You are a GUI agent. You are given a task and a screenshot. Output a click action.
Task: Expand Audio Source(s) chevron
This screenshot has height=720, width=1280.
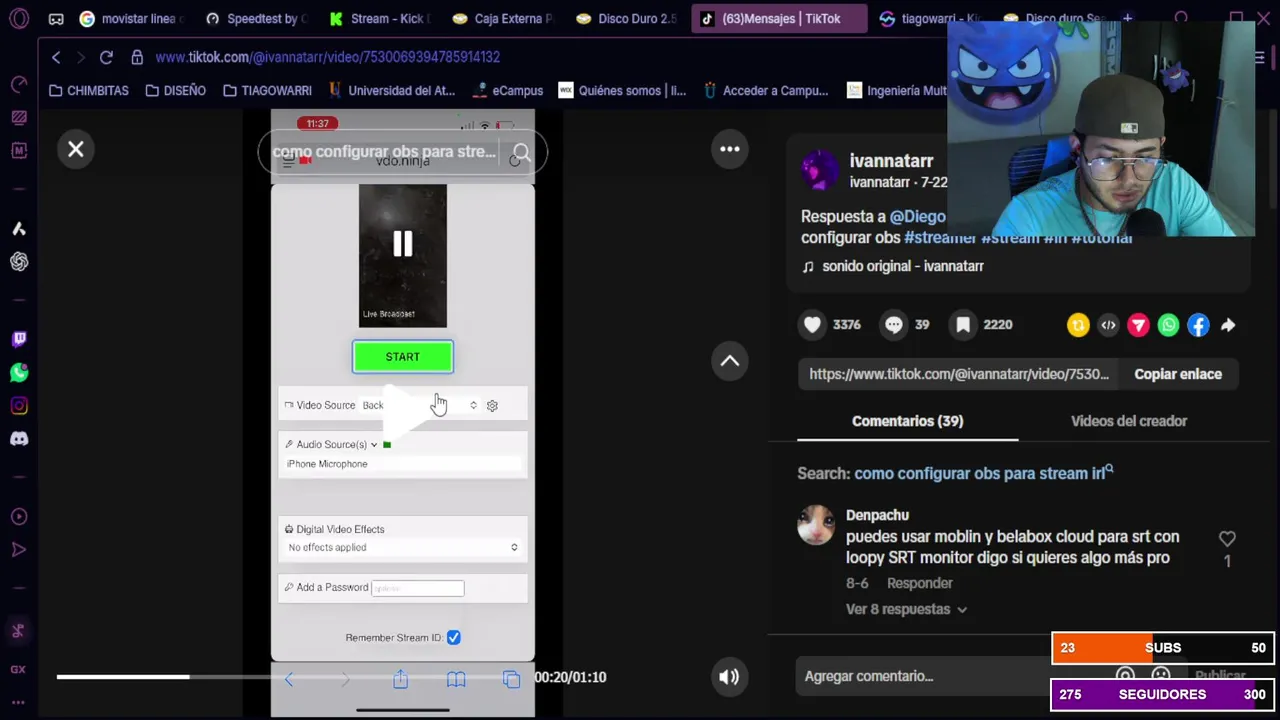(x=374, y=445)
